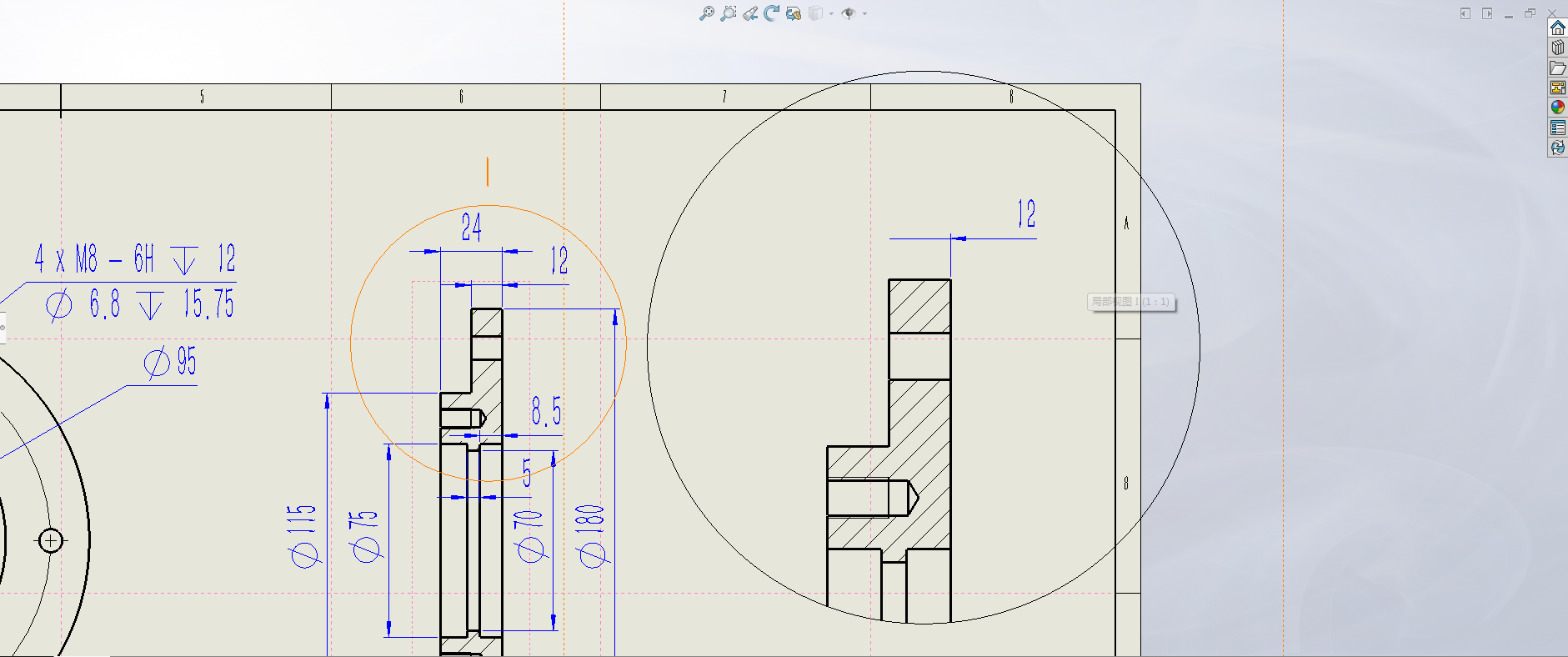Click the orange detail circle label I

[488, 172]
